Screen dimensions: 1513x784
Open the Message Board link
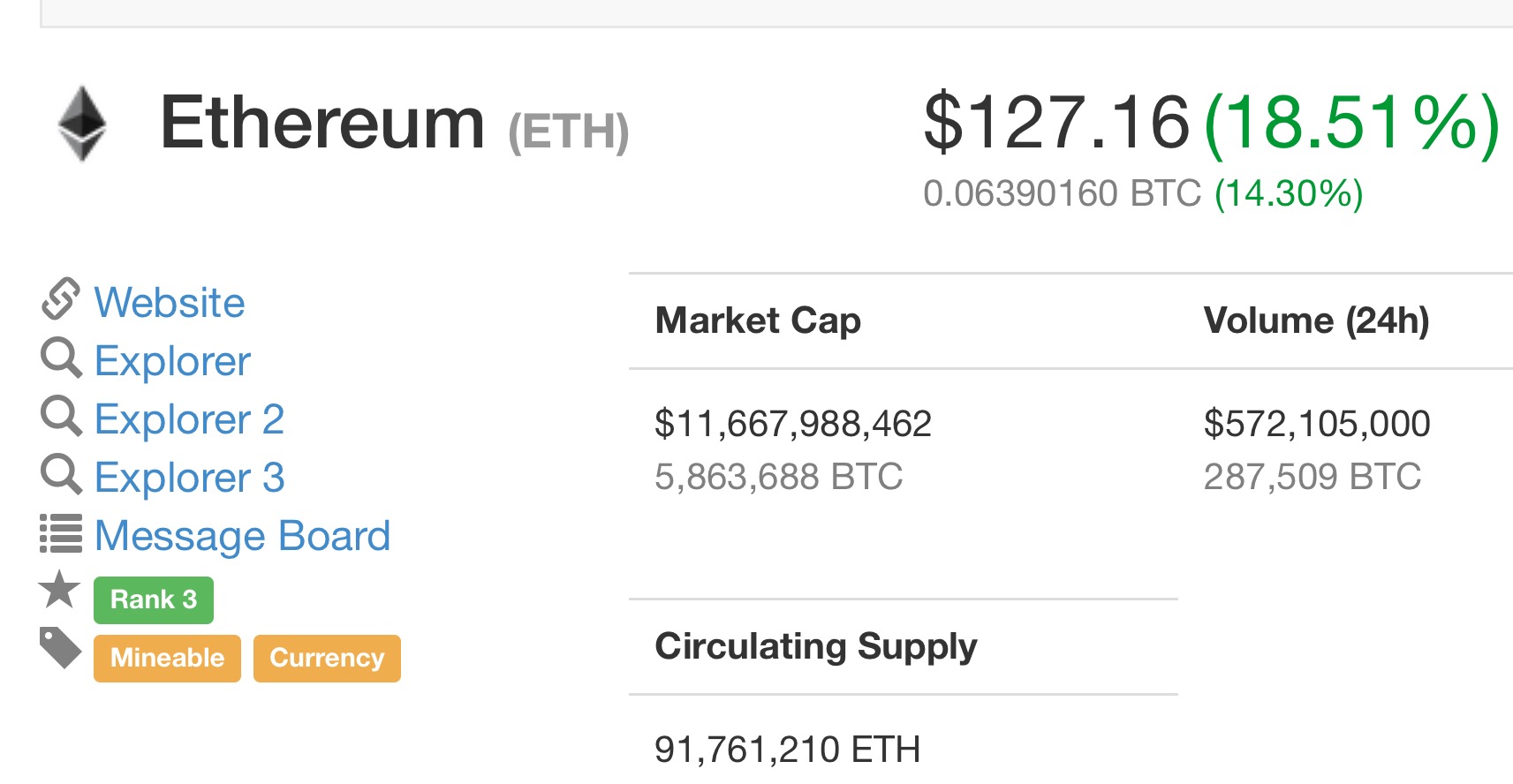(242, 536)
